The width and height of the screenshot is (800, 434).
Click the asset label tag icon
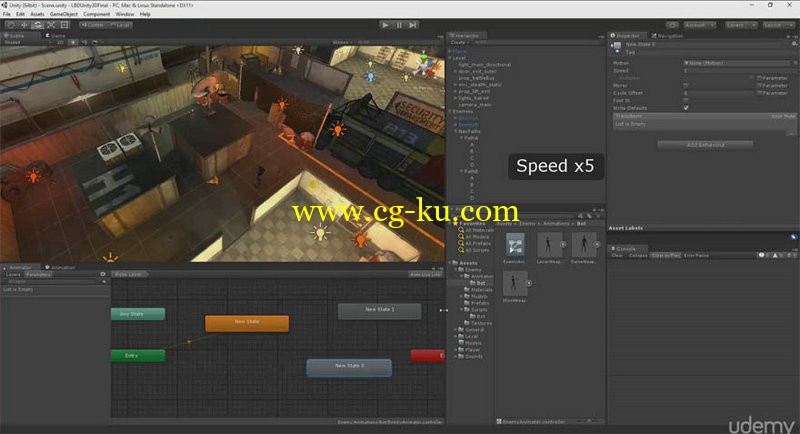click(793, 237)
